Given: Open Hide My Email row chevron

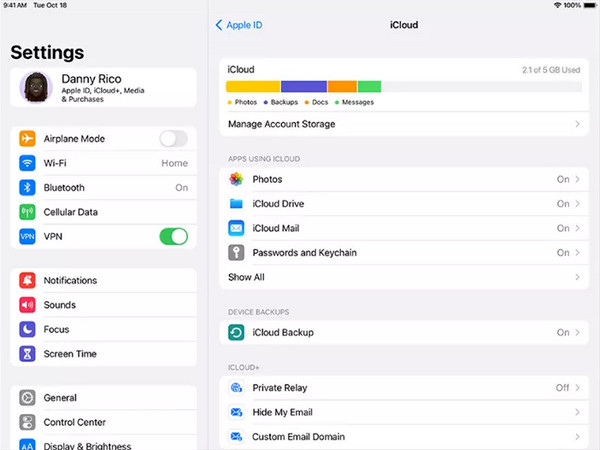Looking at the screenshot, I should pos(577,412).
